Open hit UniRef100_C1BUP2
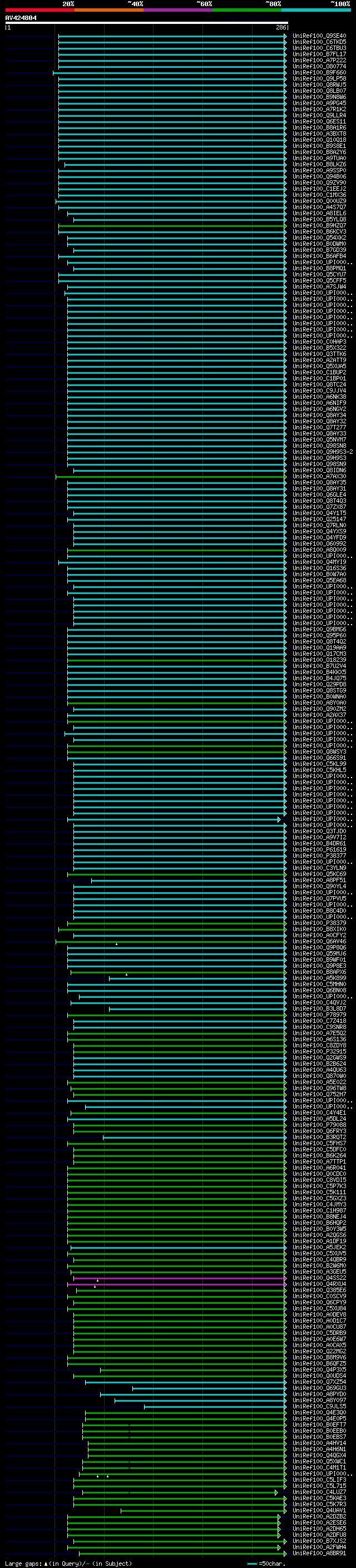The height and width of the screenshot is (1568, 356). (x=319, y=373)
